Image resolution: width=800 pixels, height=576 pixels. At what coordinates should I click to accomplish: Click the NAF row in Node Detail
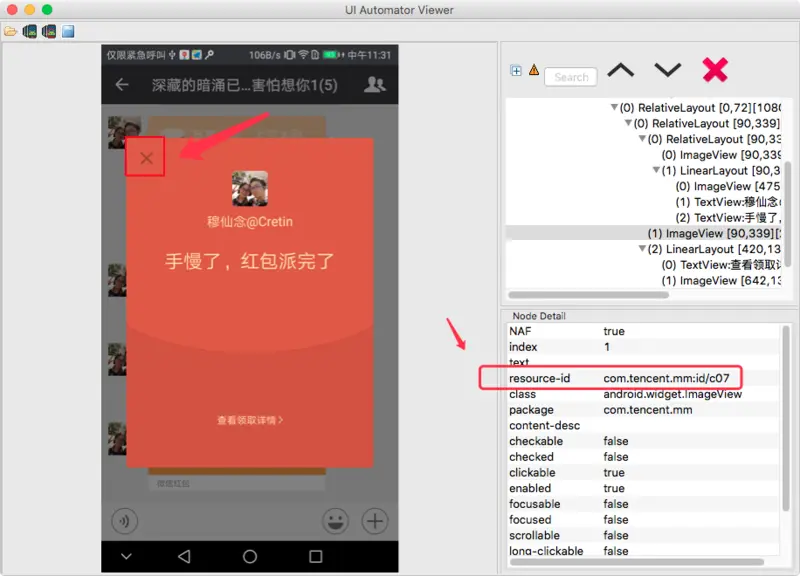[644, 331]
